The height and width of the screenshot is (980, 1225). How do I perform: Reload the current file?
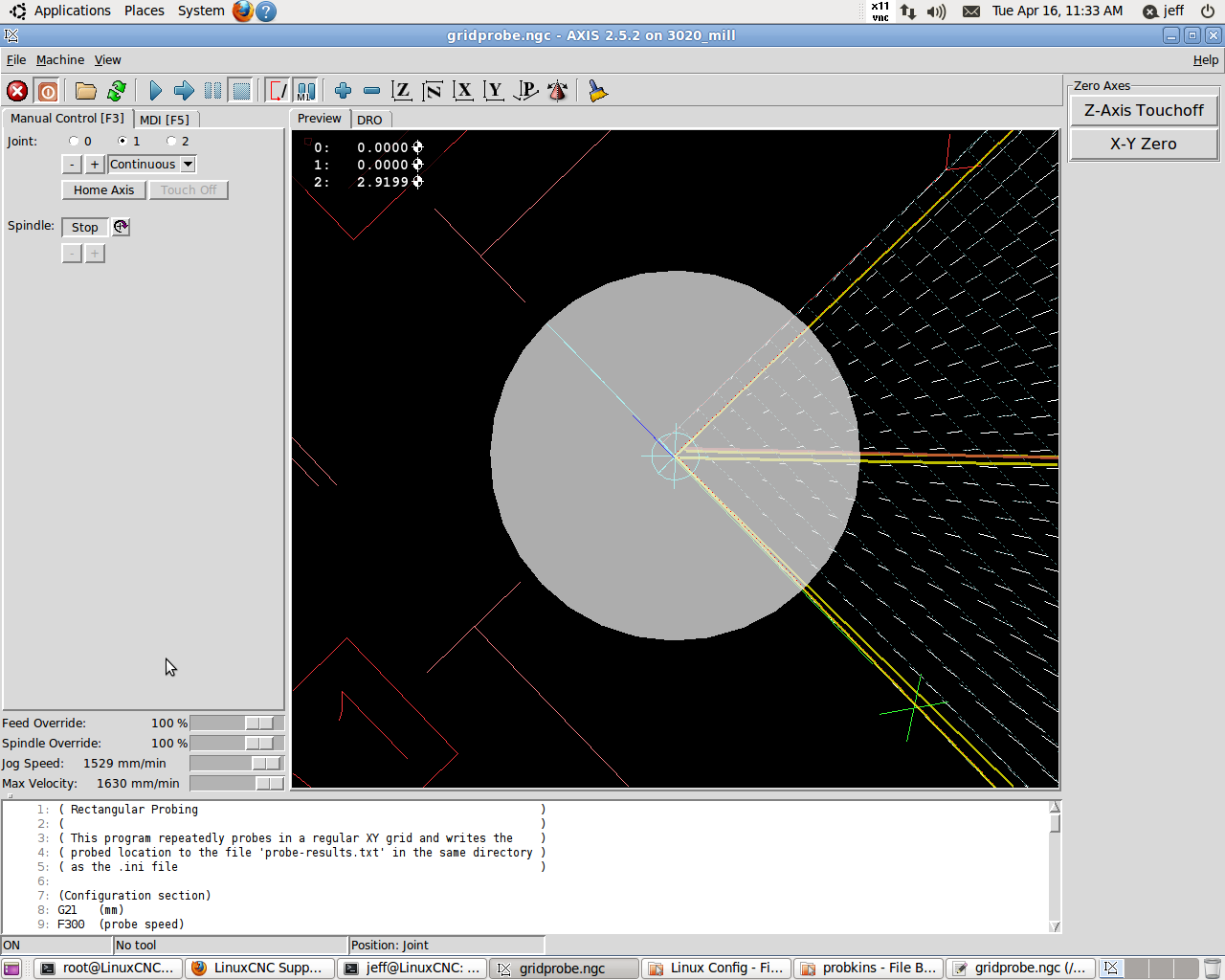tap(117, 91)
